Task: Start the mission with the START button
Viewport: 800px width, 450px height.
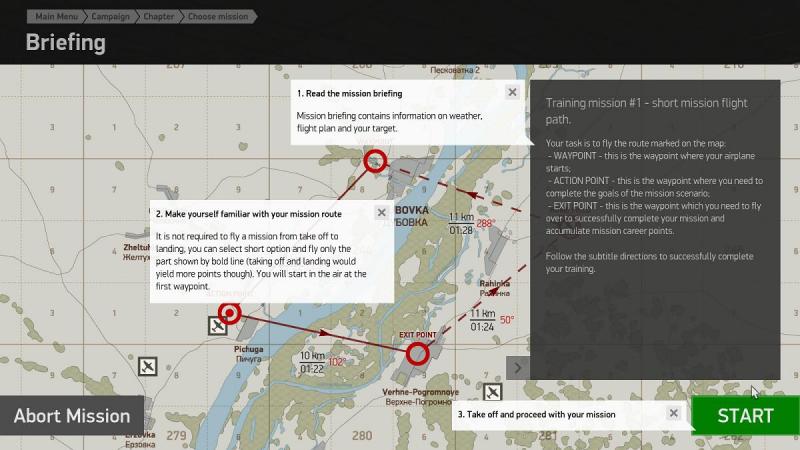Action: pyautogui.click(x=745, y=415)
